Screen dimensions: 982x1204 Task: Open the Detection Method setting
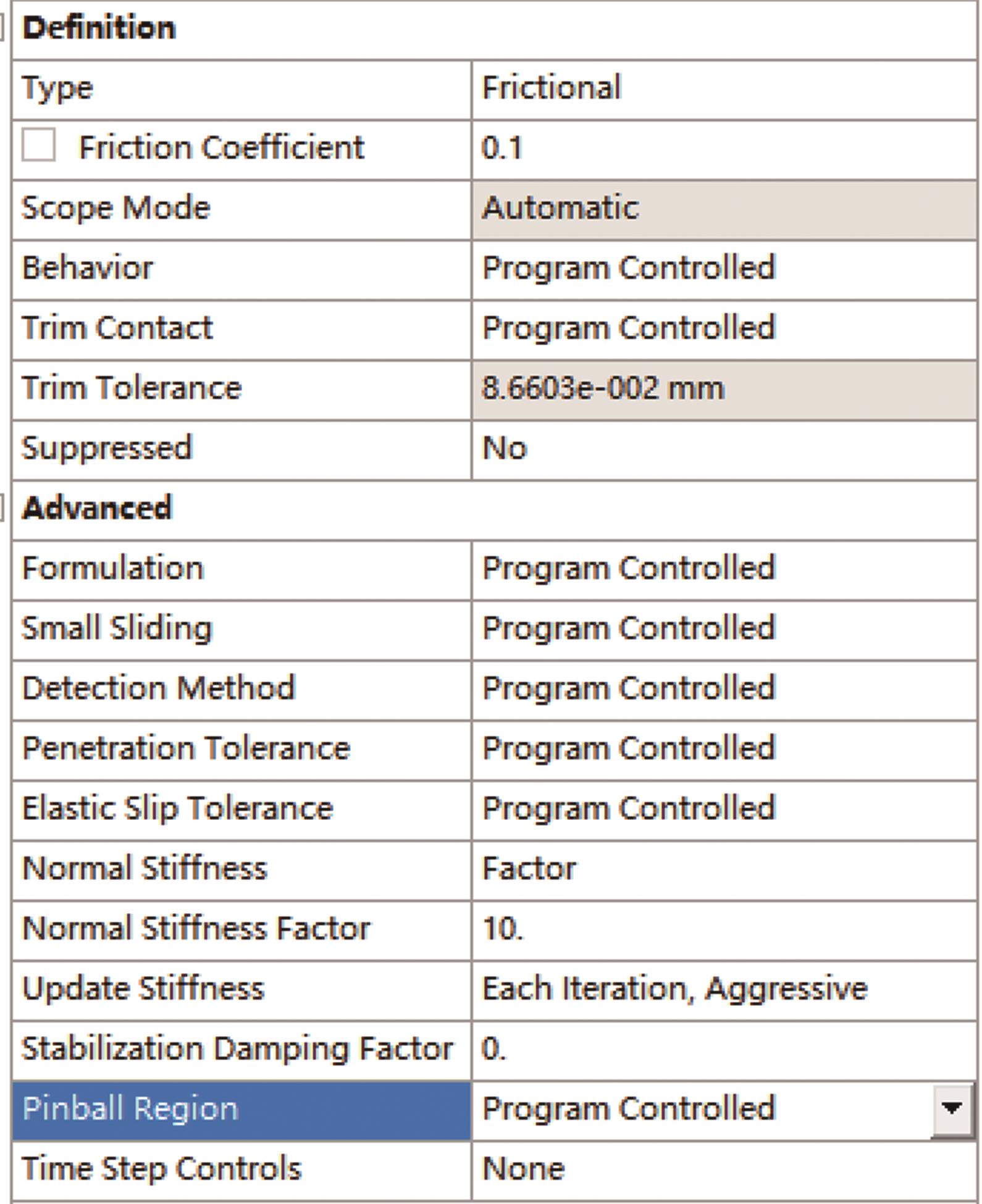tap(723, 688)
